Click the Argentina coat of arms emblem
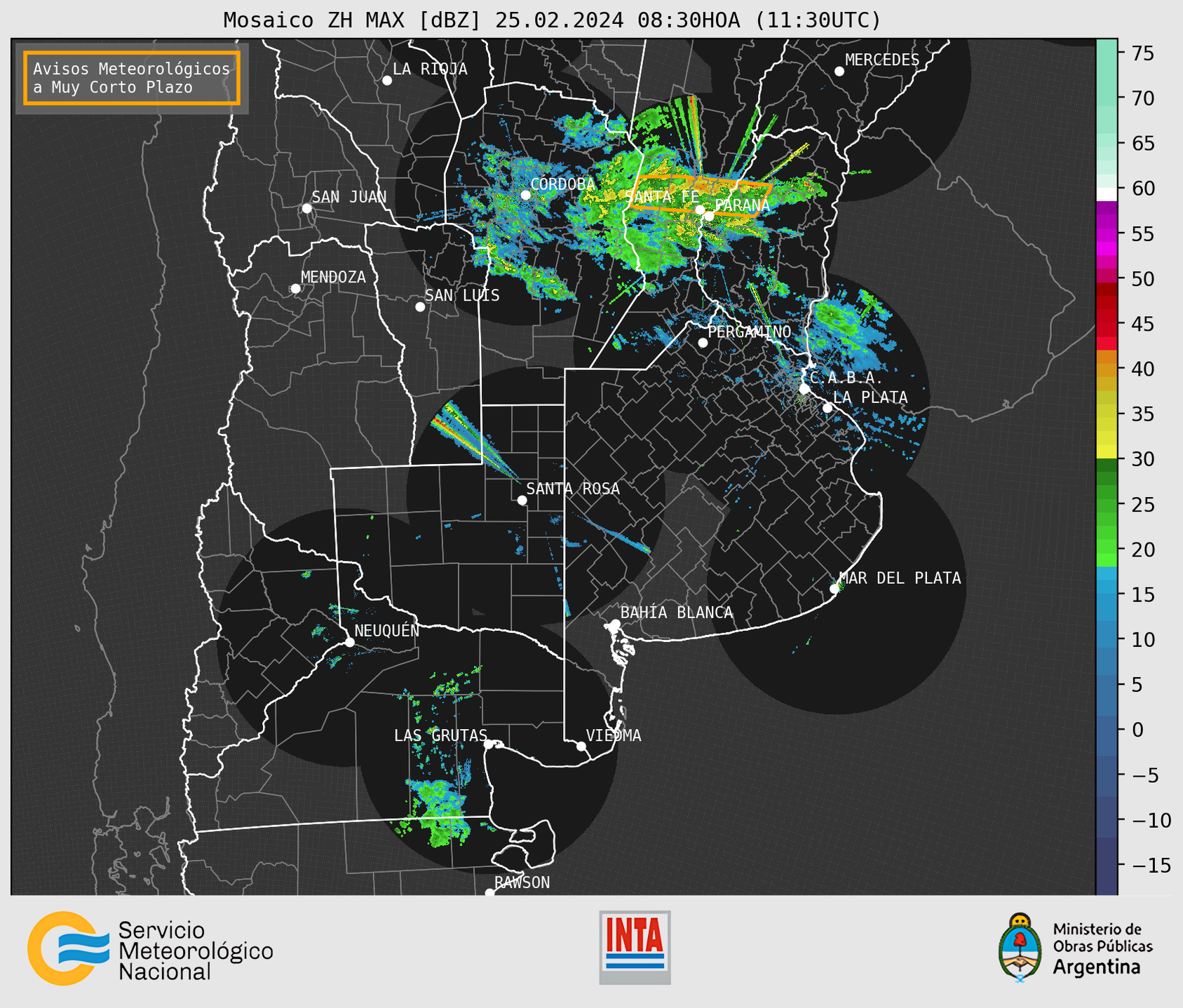Screen dimensions: 1183x1008 pyautogui.click(x=1021, y=947)
